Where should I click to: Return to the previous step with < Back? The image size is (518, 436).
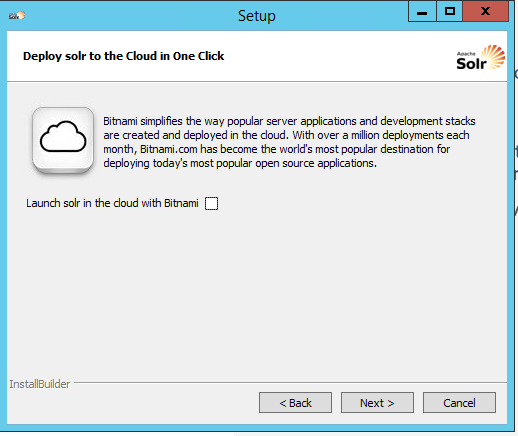click(x=295, y=403)
